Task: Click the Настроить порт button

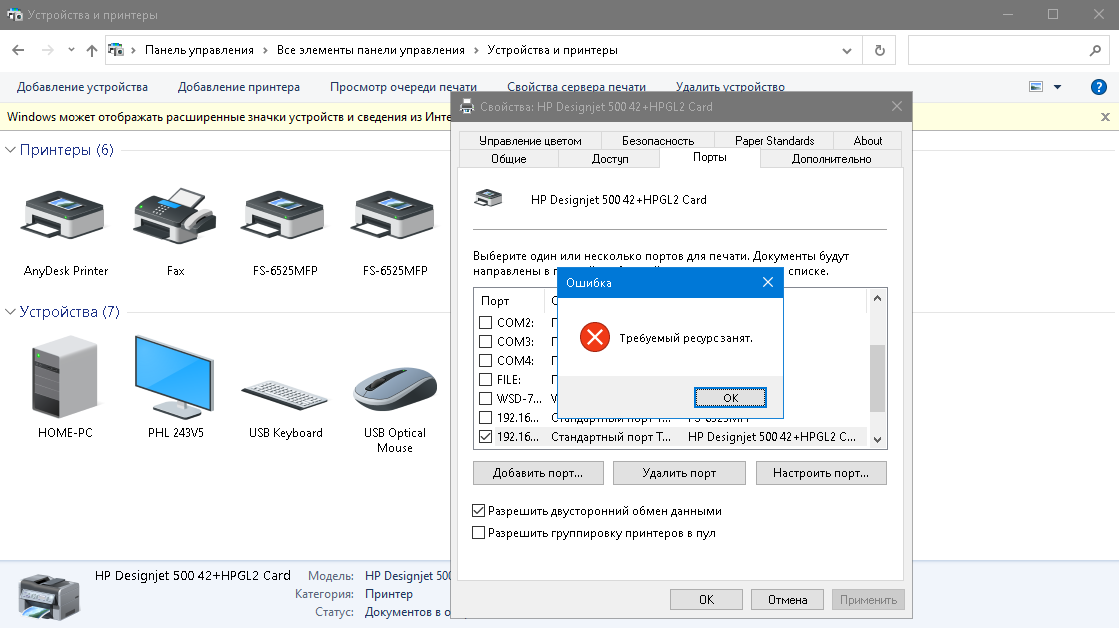Action: [x=821, y=472]
